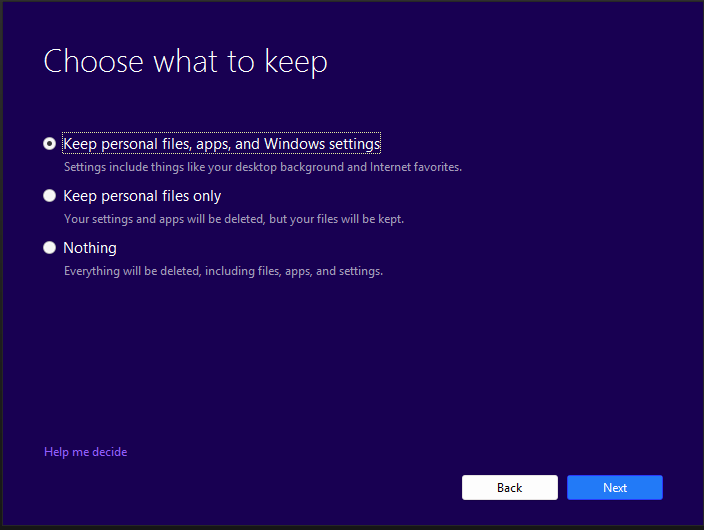Click the 'Nothing' option label
Image resolution: width=704 pixels, height=530 pixels.
tap(90, 248)
